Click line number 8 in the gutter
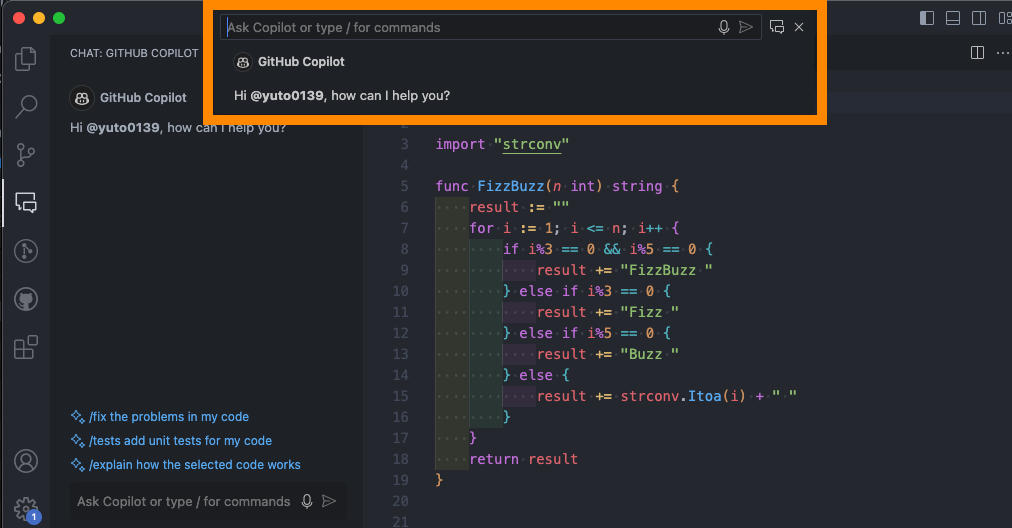Image resolution: width=1012 pixels, height=528 pixels. (404, 249)
